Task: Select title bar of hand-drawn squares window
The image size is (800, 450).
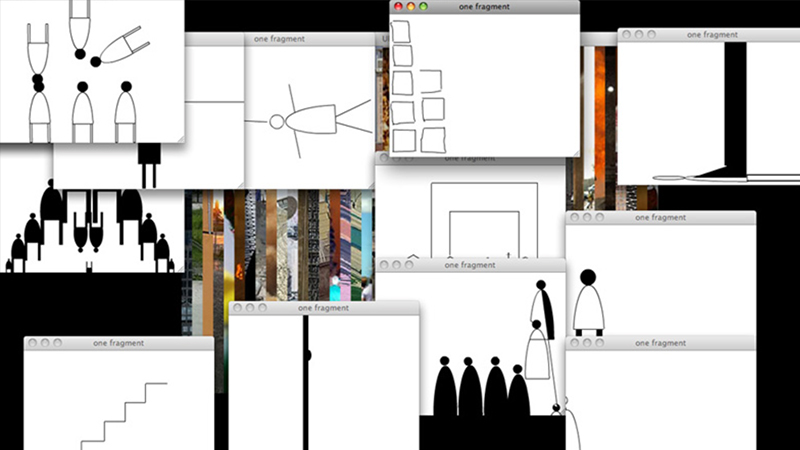Action: coord(484,7)
